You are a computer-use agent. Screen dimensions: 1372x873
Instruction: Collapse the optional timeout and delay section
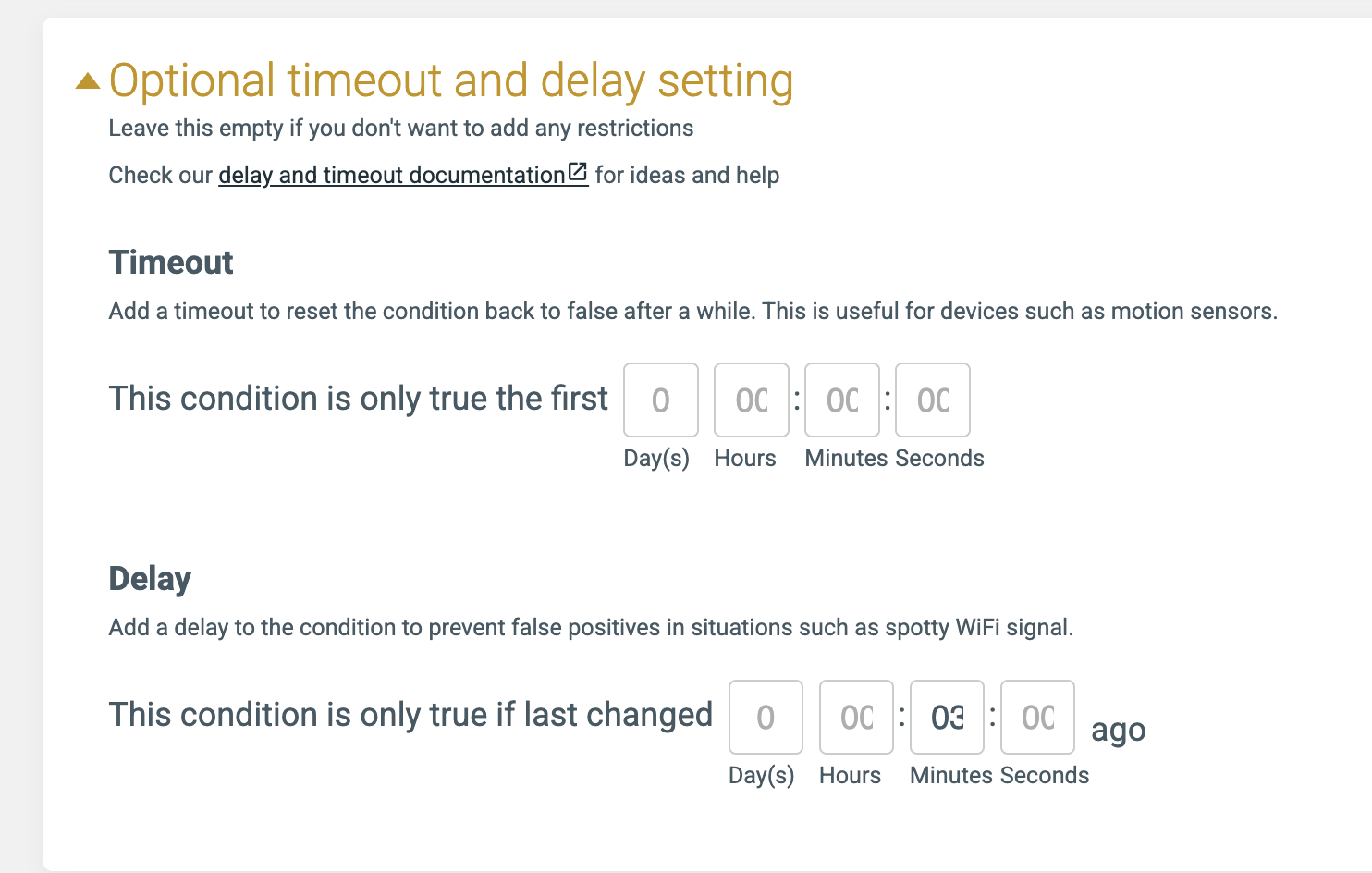click(88, 81)
